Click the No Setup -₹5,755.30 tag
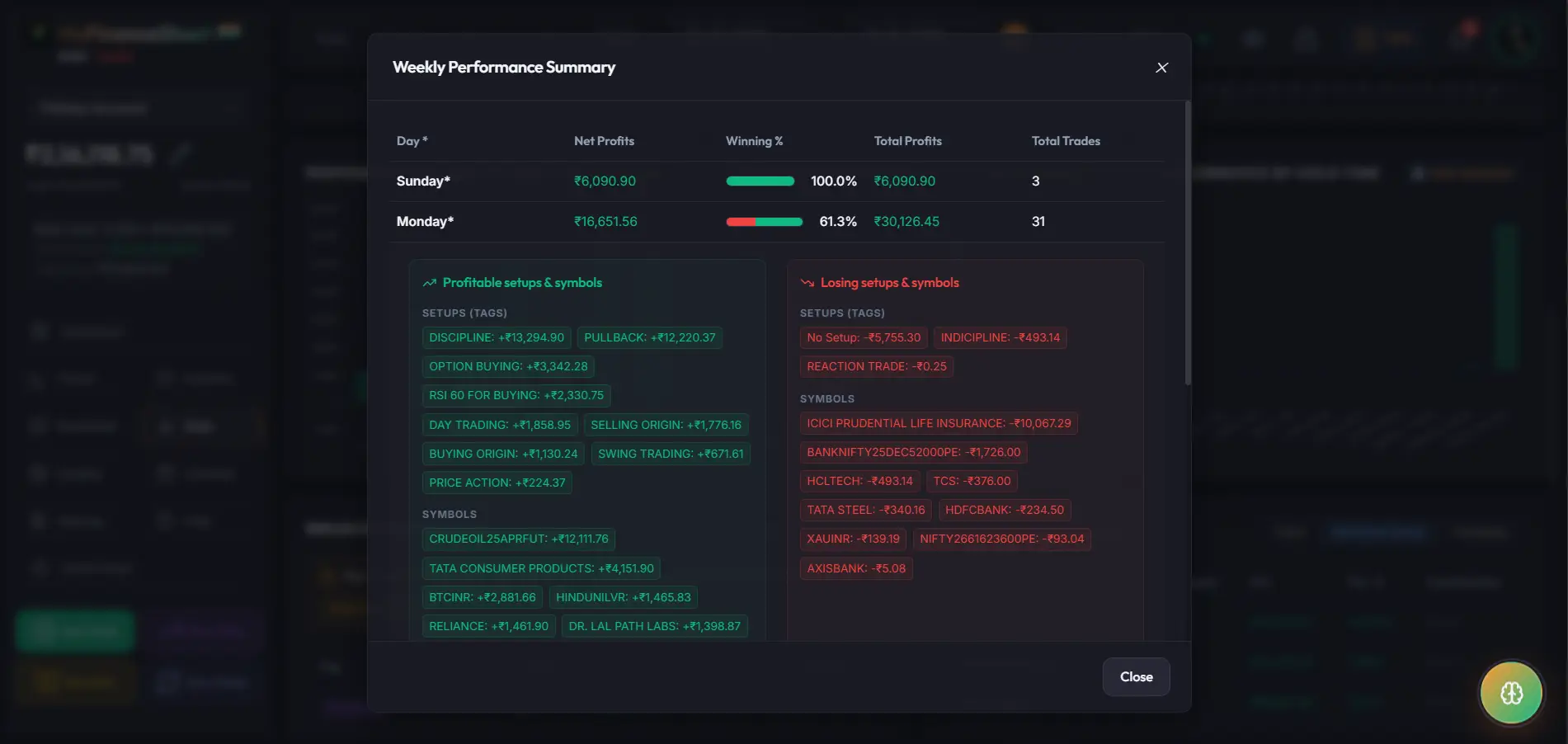 [864, 337]
